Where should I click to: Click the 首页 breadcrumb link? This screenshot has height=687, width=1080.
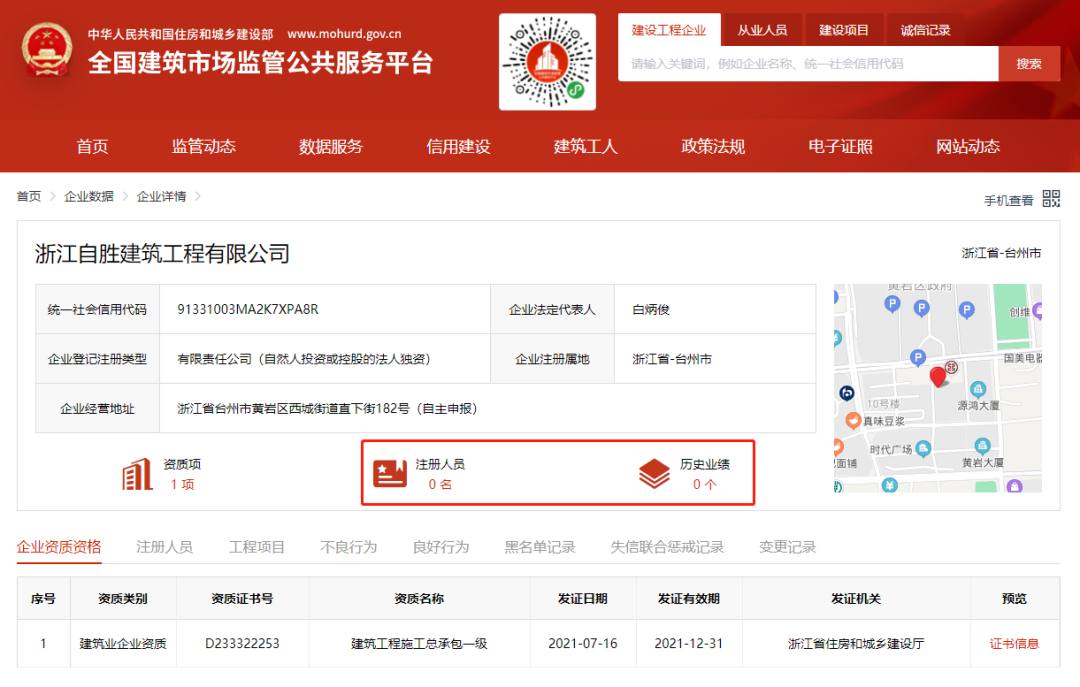29,196
